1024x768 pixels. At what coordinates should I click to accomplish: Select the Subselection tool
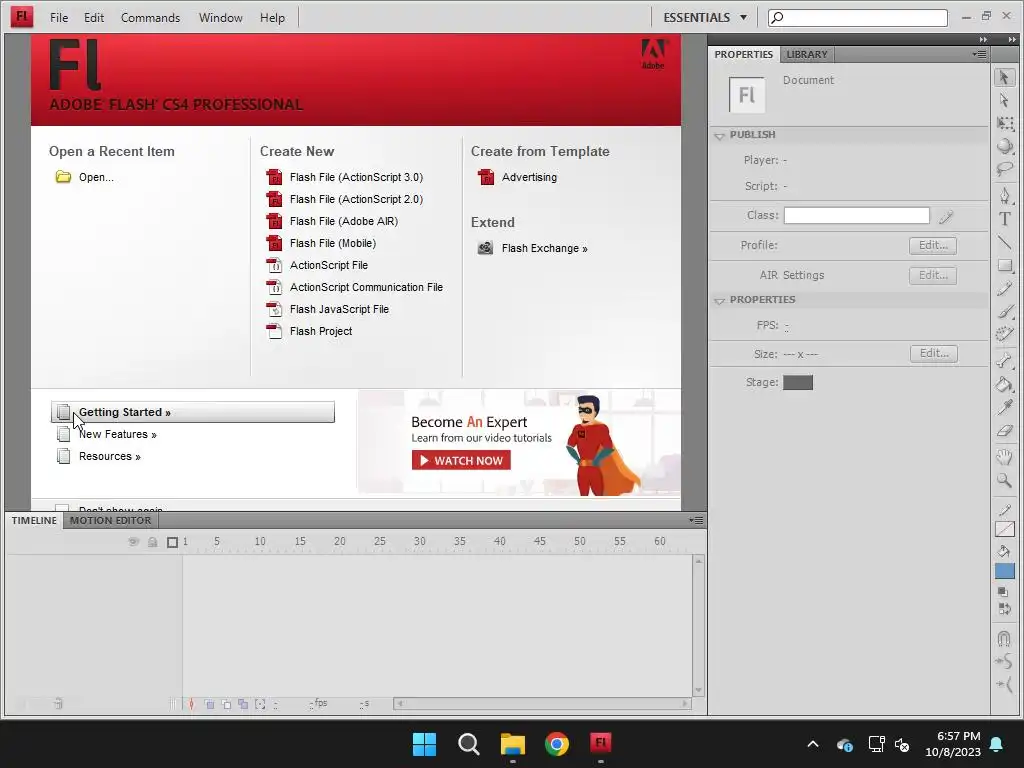tap(1004, 100)
